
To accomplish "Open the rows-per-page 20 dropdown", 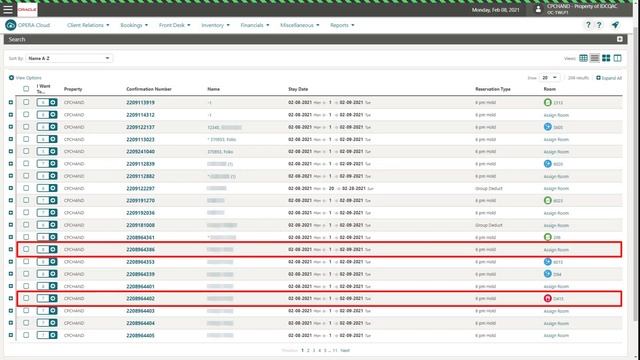I will 549,78.
